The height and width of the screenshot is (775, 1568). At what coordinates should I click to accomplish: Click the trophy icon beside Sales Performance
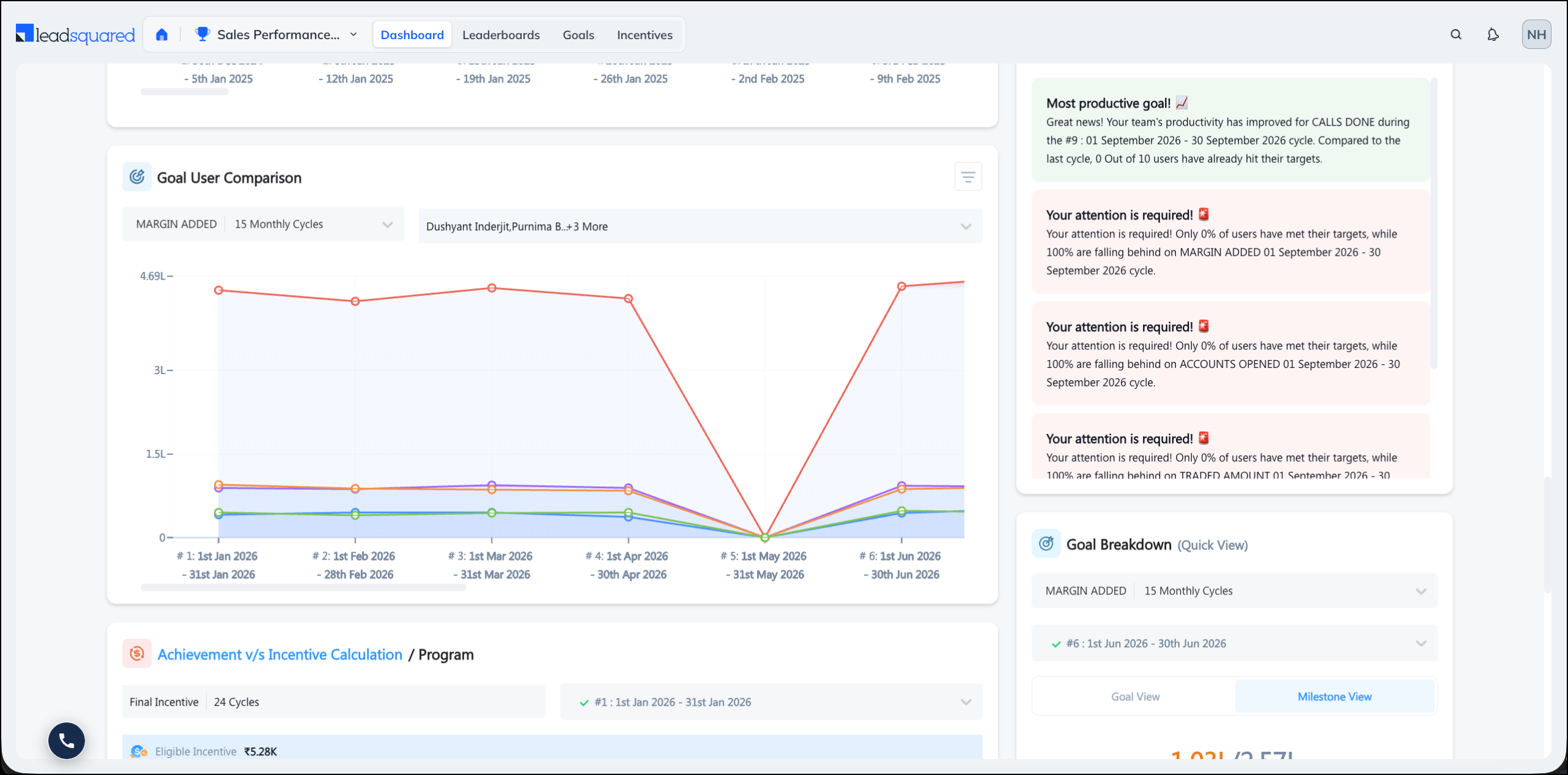coord(202,34)
